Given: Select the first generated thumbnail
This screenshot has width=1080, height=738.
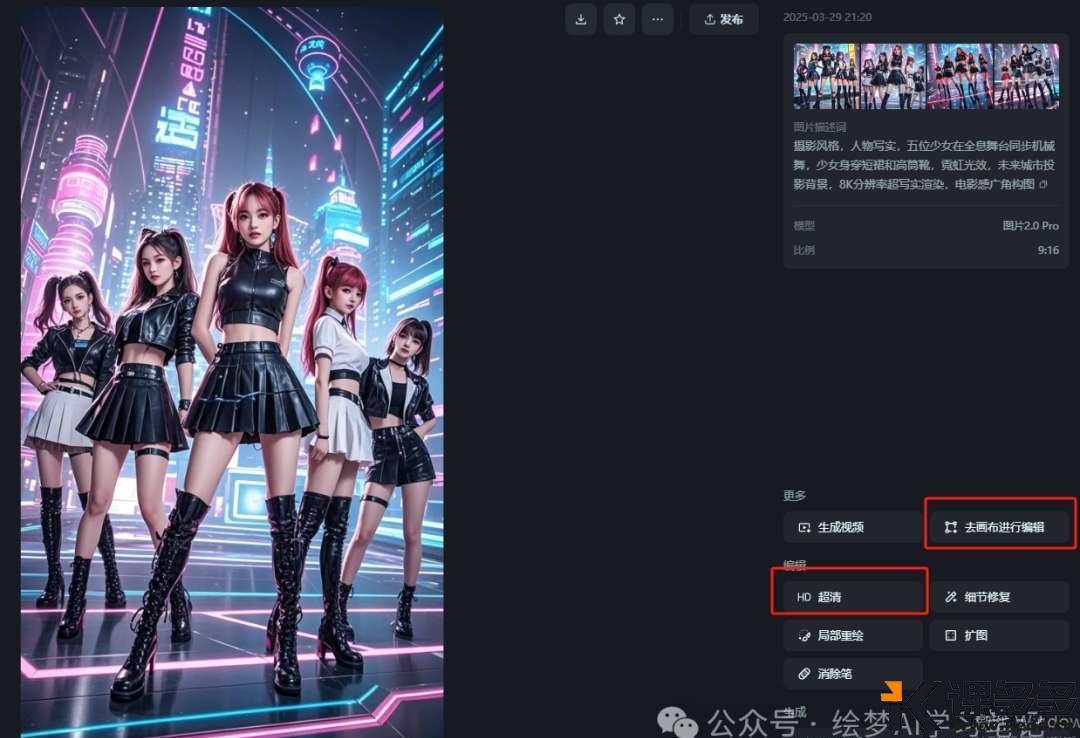Looking at the screenshot, I should click(x=826, y=76).
